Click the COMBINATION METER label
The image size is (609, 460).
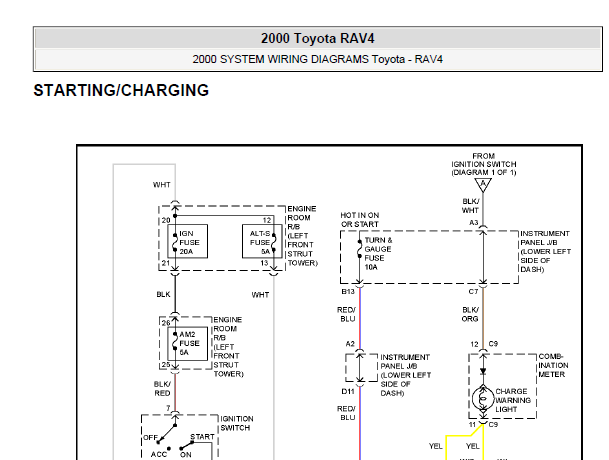(x=553, y=365)
